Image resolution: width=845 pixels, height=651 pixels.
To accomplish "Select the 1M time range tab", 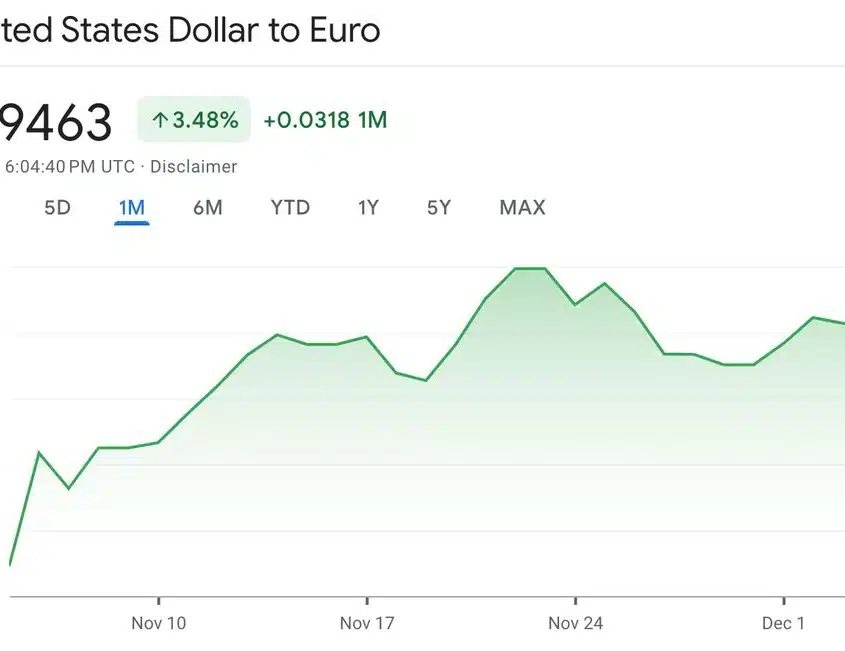I will click(132, 208).
